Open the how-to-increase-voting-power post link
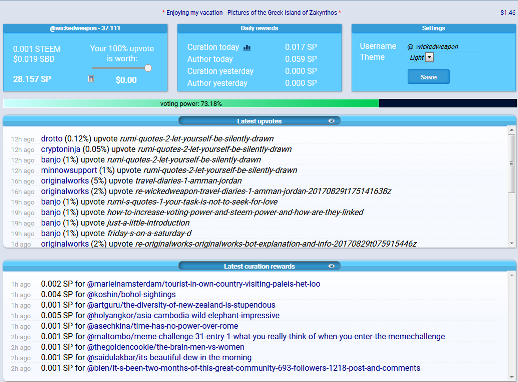518x382 pixels. [235, 212]
